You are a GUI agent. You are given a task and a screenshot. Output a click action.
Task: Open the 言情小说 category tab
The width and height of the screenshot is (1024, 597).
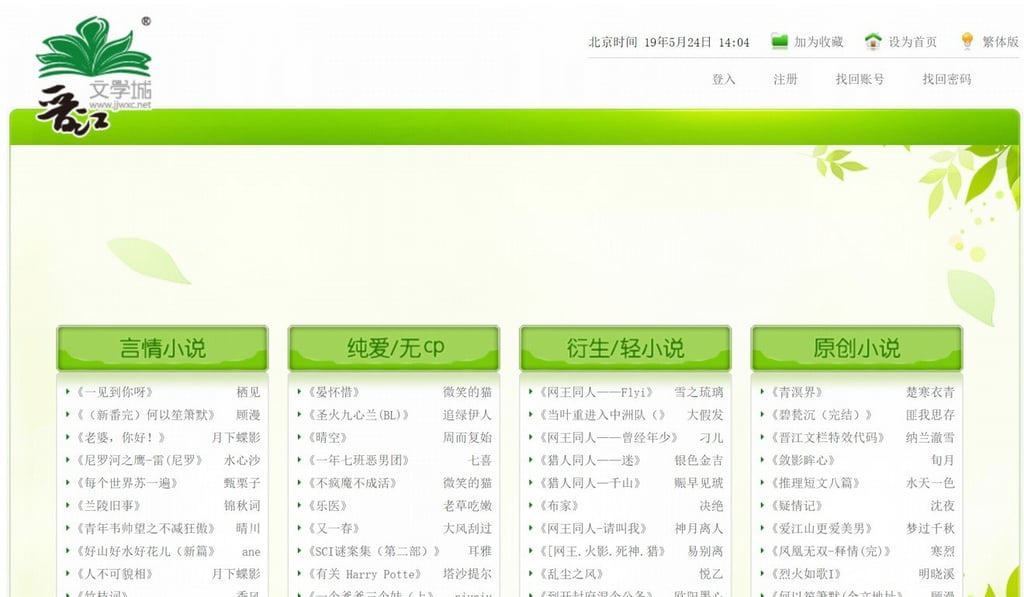pyautogui.click(x=162, y=348)
